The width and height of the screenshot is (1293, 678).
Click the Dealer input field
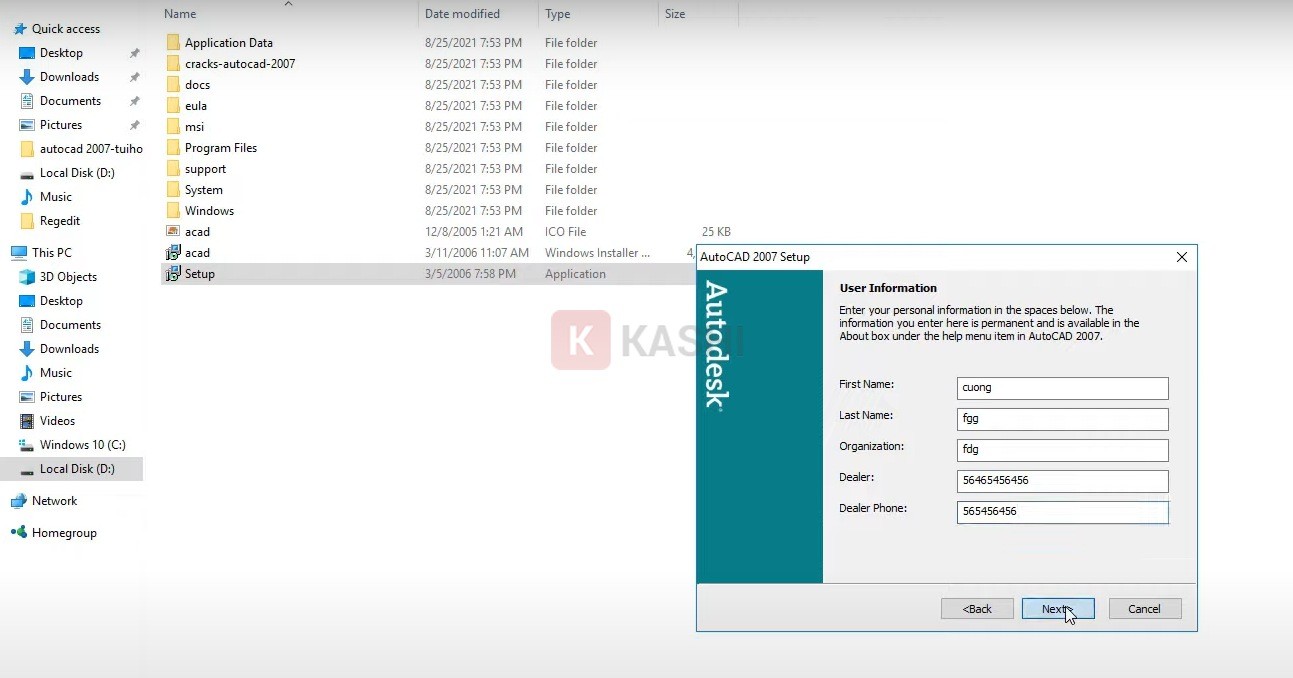(x=1062, y=481)
